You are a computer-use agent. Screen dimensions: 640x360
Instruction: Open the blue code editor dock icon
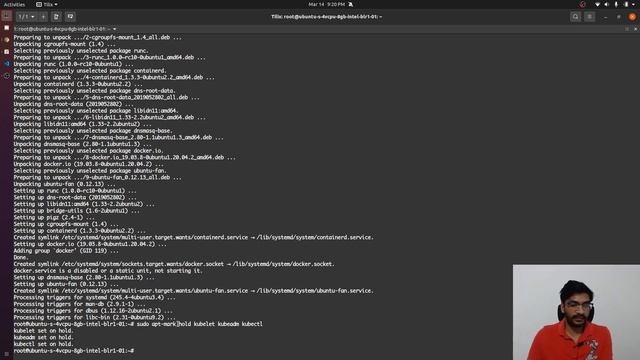tap(7, 64)
